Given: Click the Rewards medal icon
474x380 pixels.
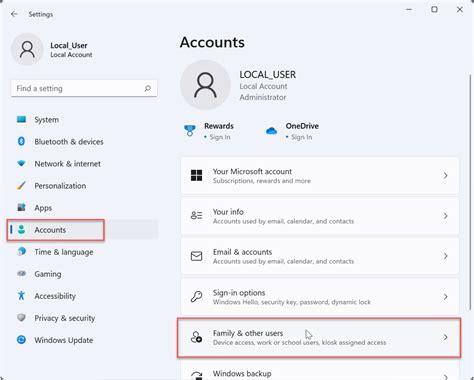Looking at the screenshot, I should 190,130.
